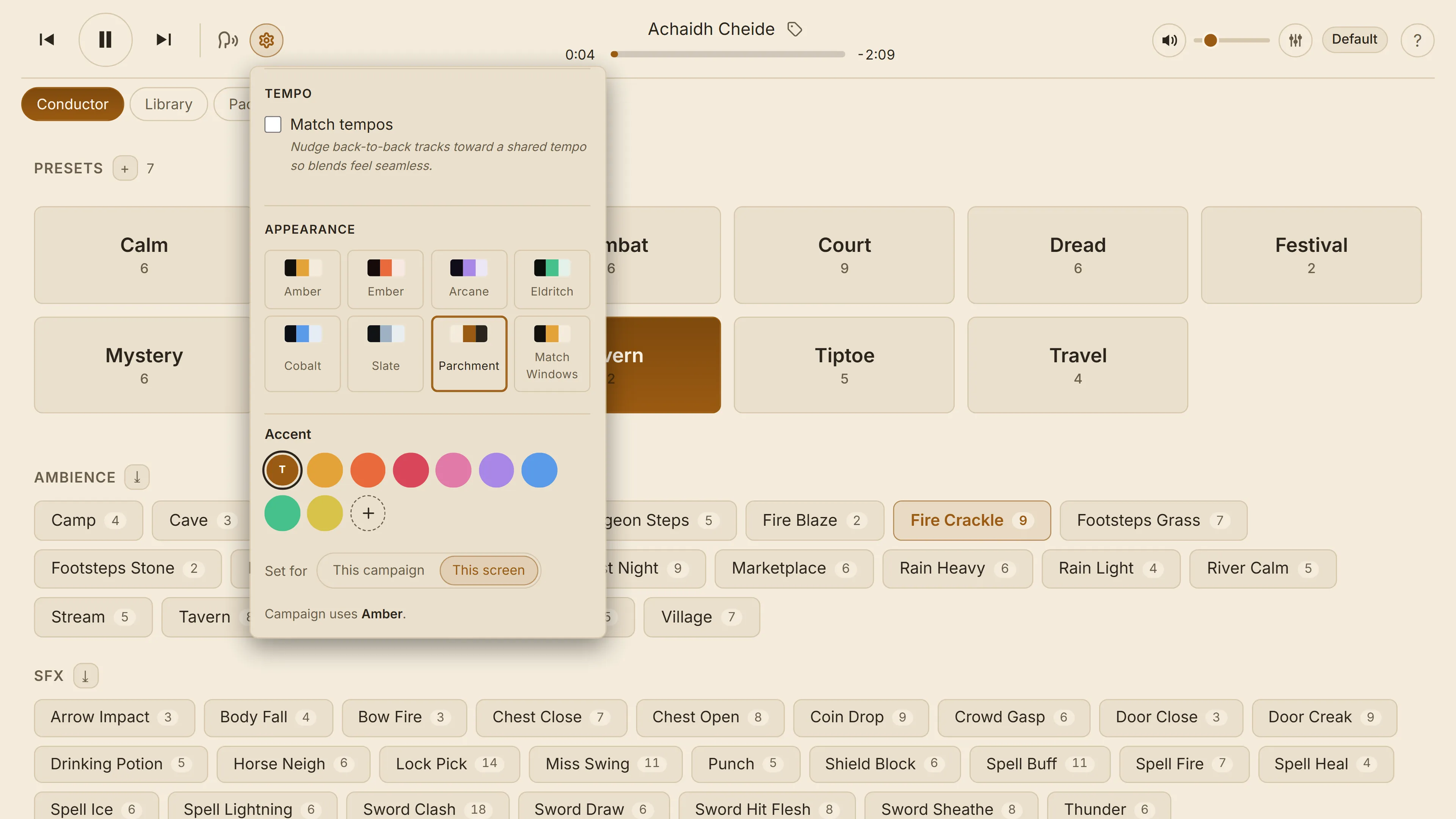
Task: Mute audio with the speaker icon
Action: tap(1169, 40)
